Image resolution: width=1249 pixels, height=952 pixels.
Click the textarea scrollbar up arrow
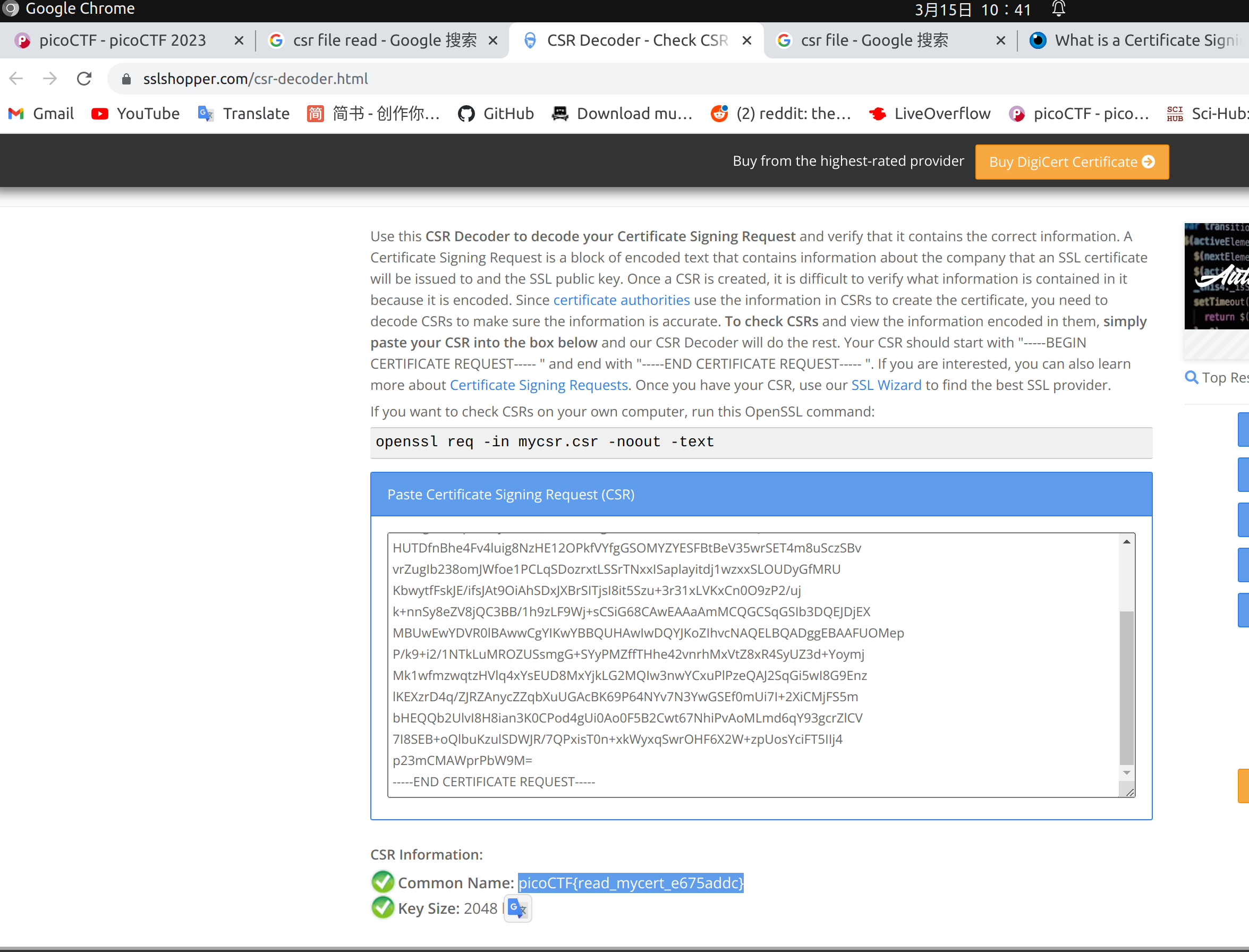click(x=1127, y=542)
